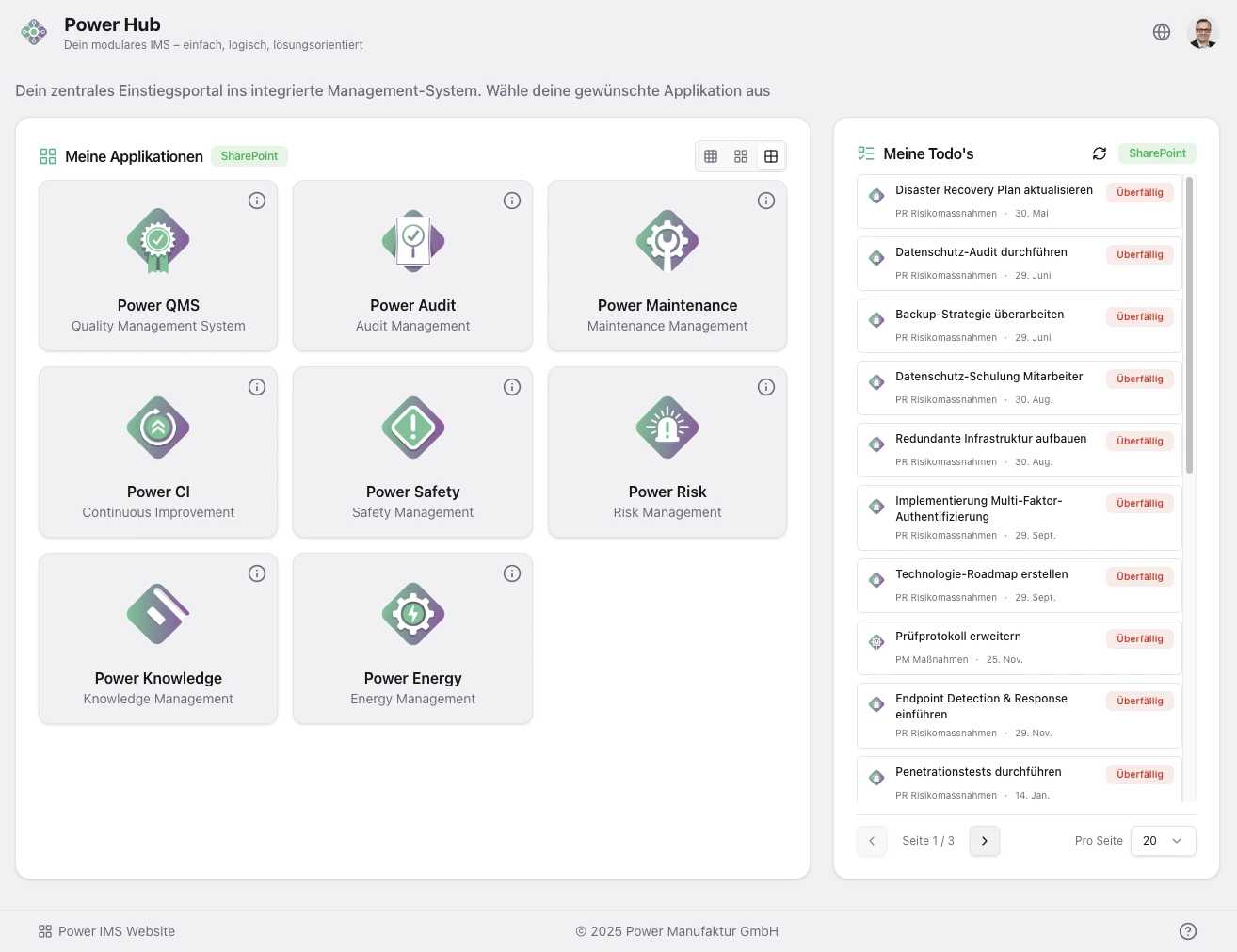This screenshot has height=952, width=1237.
Task: Click Überfällig badge on Technologie-Roadmap item
Action: click(x=1140, y=576)
